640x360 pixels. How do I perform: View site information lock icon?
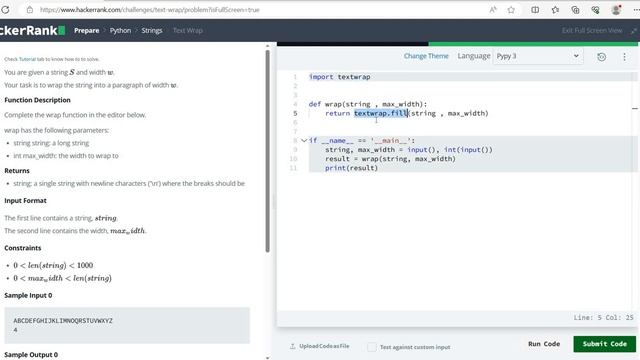pyautogui.click(x=30, y=9)
